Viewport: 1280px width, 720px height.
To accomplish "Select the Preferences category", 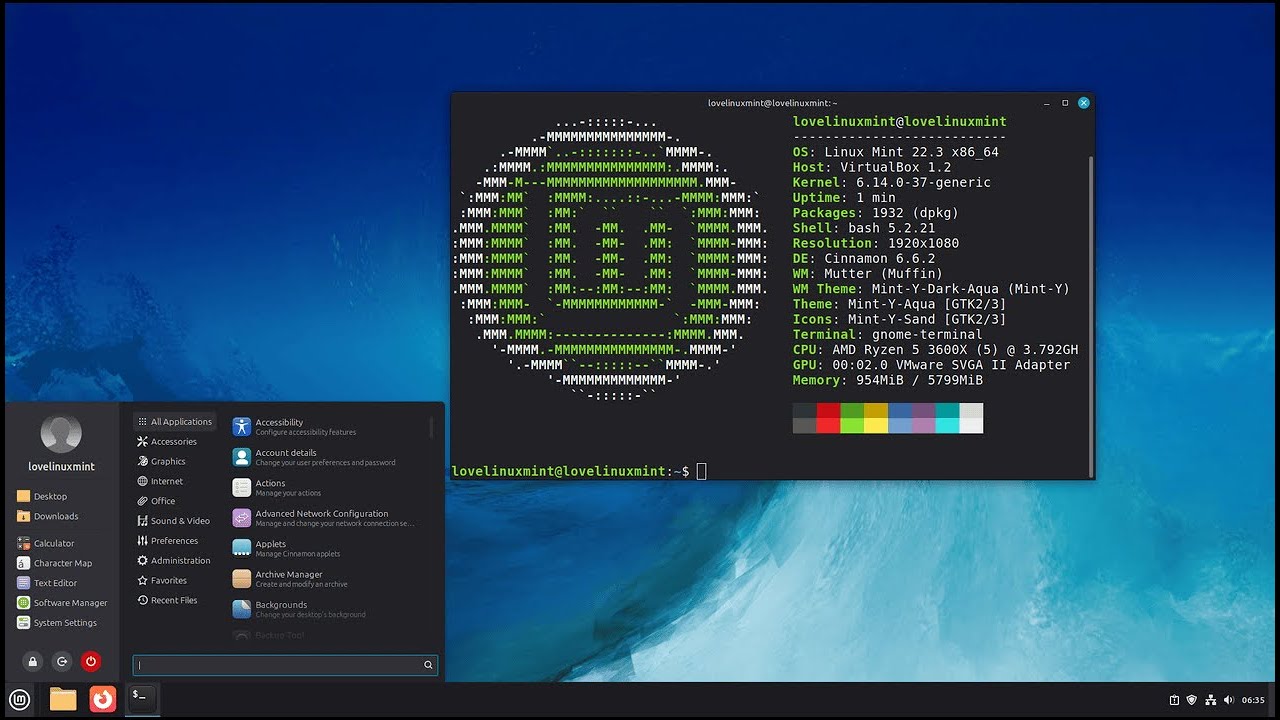I will [x=174, y=541].
